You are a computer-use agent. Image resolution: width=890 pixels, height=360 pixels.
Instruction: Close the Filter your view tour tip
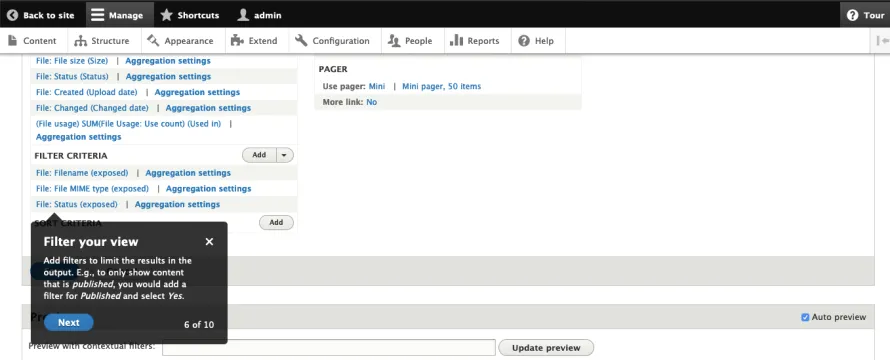(x=209, y=242)
